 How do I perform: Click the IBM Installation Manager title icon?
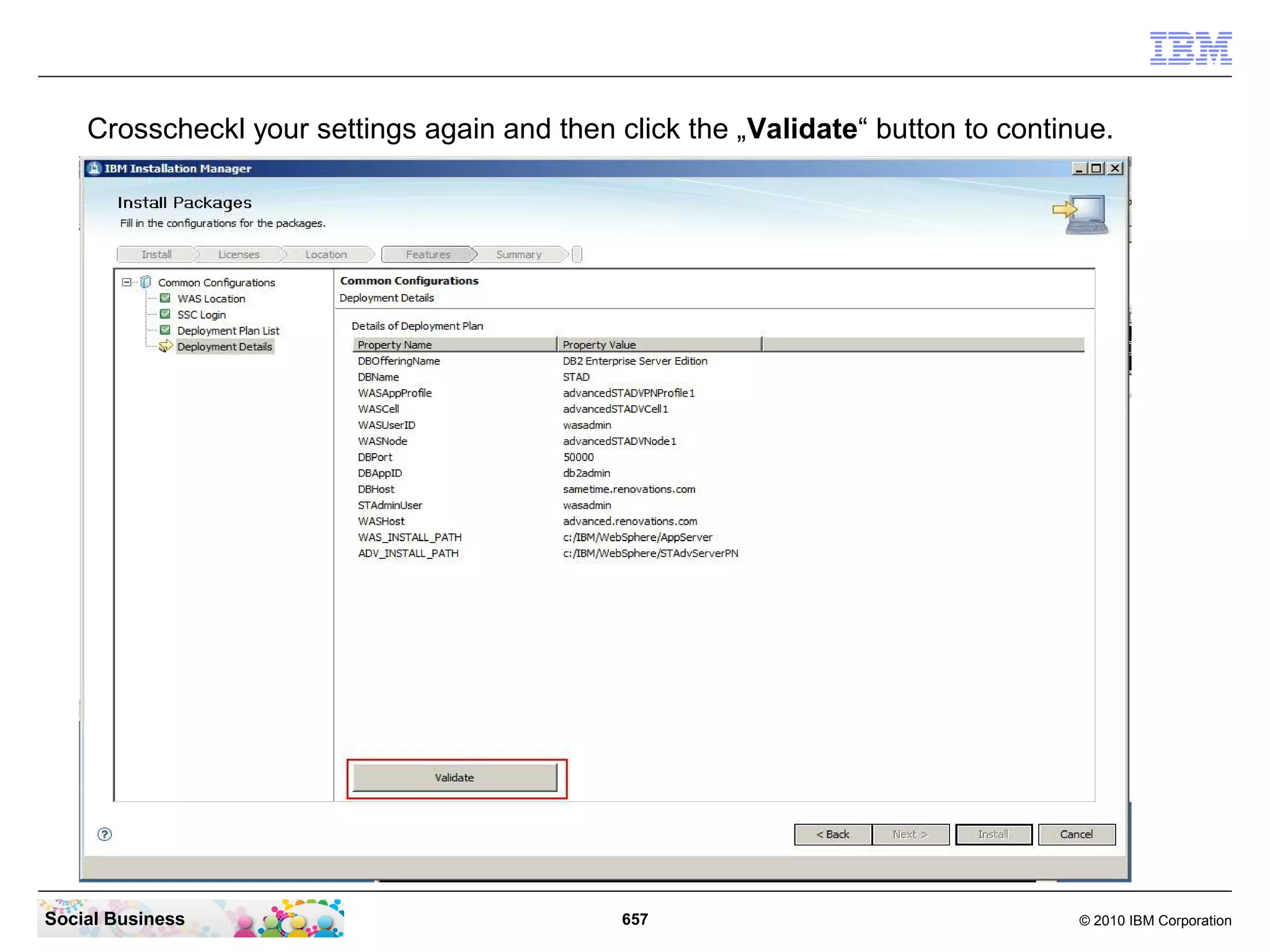[x=94, y=168]
